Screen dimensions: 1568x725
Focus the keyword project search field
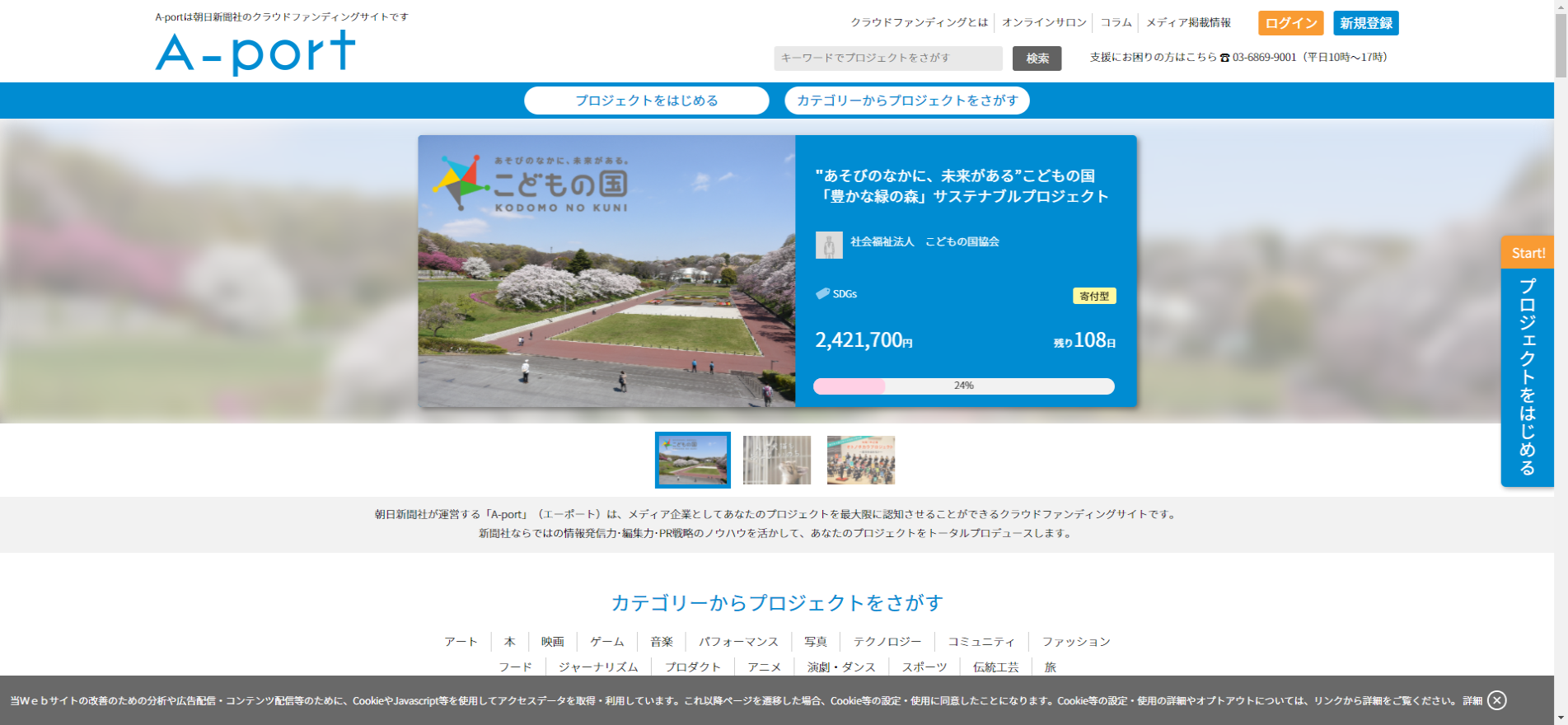tap(887, 58)
